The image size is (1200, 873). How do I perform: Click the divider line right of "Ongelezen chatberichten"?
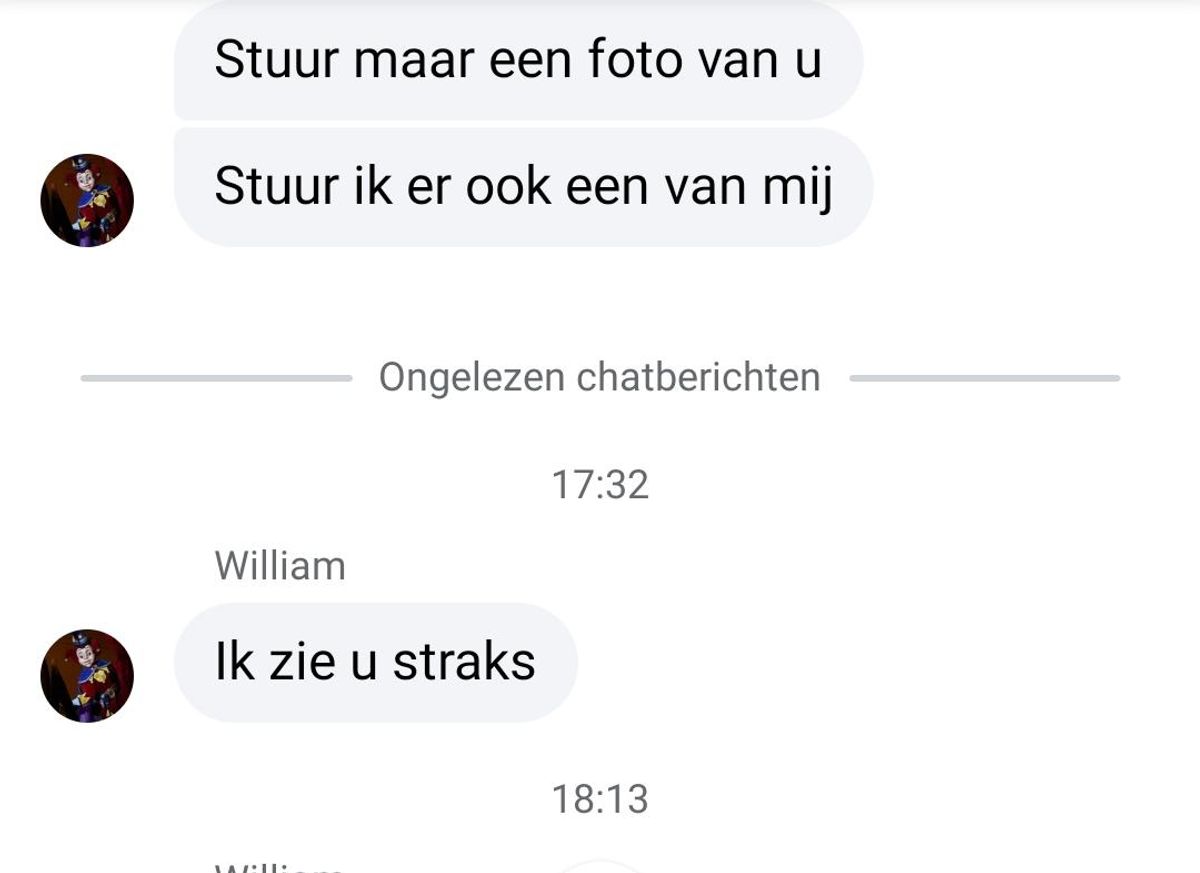point(984,378)
